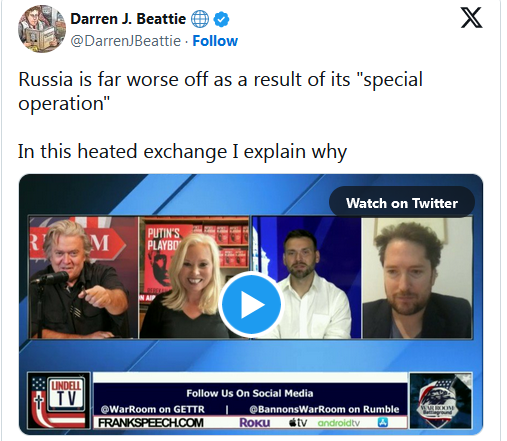Click the Roku logo in the banner
Viewport: 507px width, 441px height.
coord(255,423)
